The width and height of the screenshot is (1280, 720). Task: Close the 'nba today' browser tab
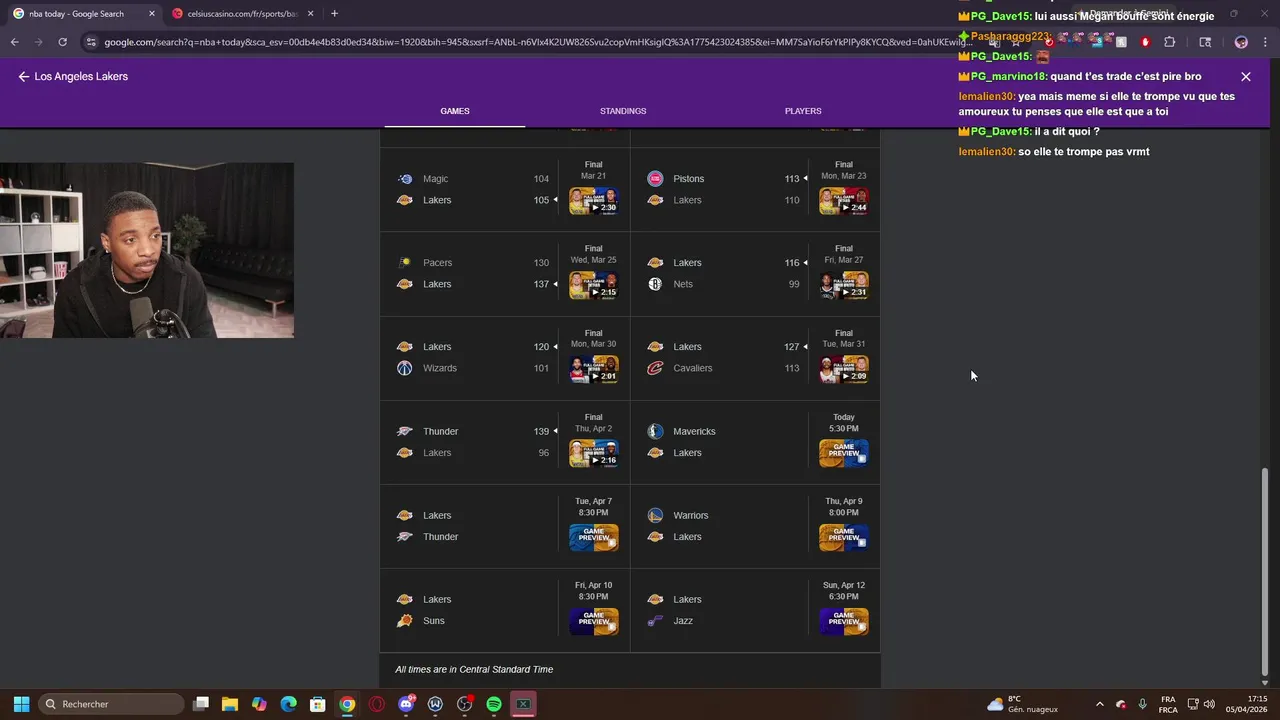tap(152, 14)
